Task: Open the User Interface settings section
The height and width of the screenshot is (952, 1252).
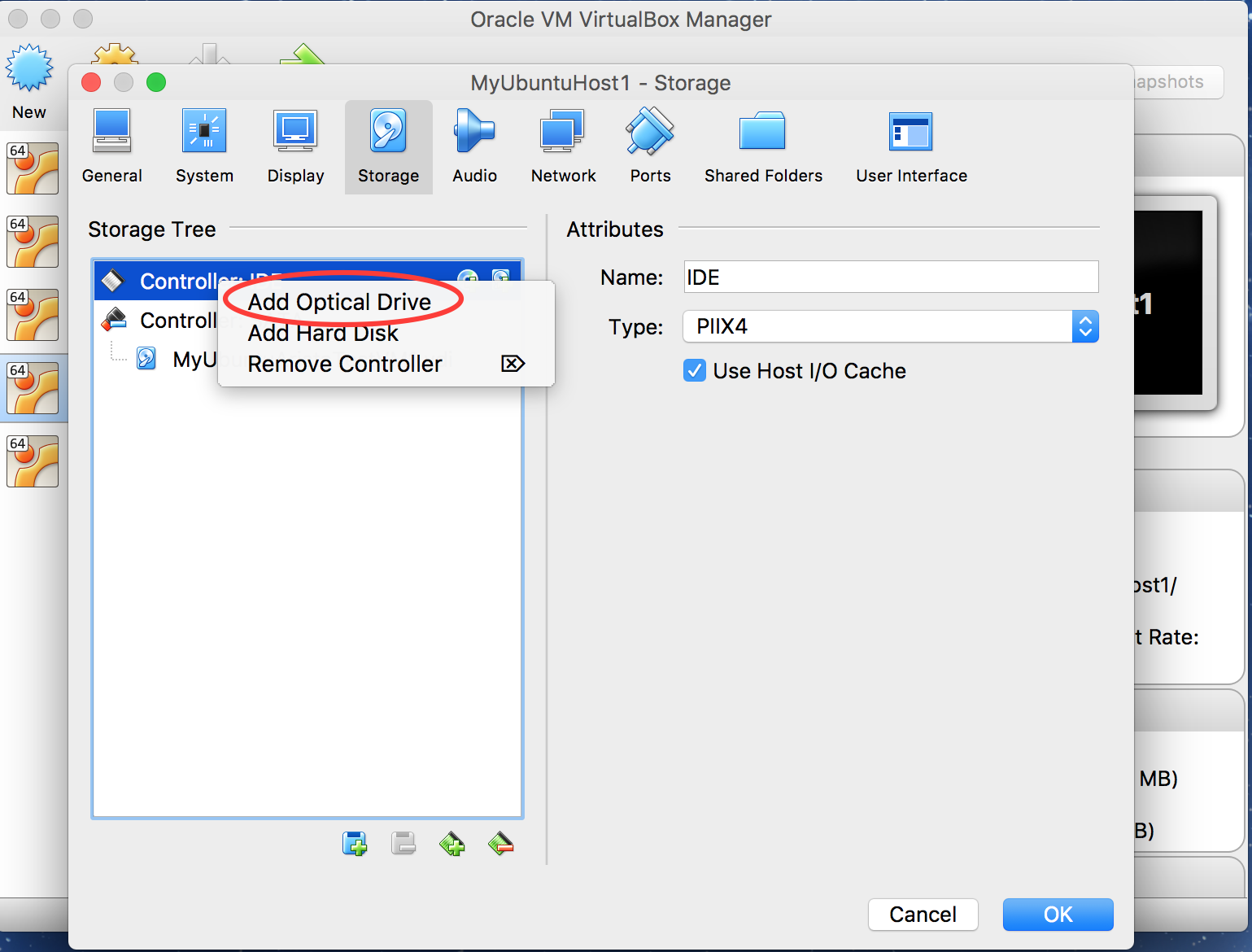Action: point(911,147)
